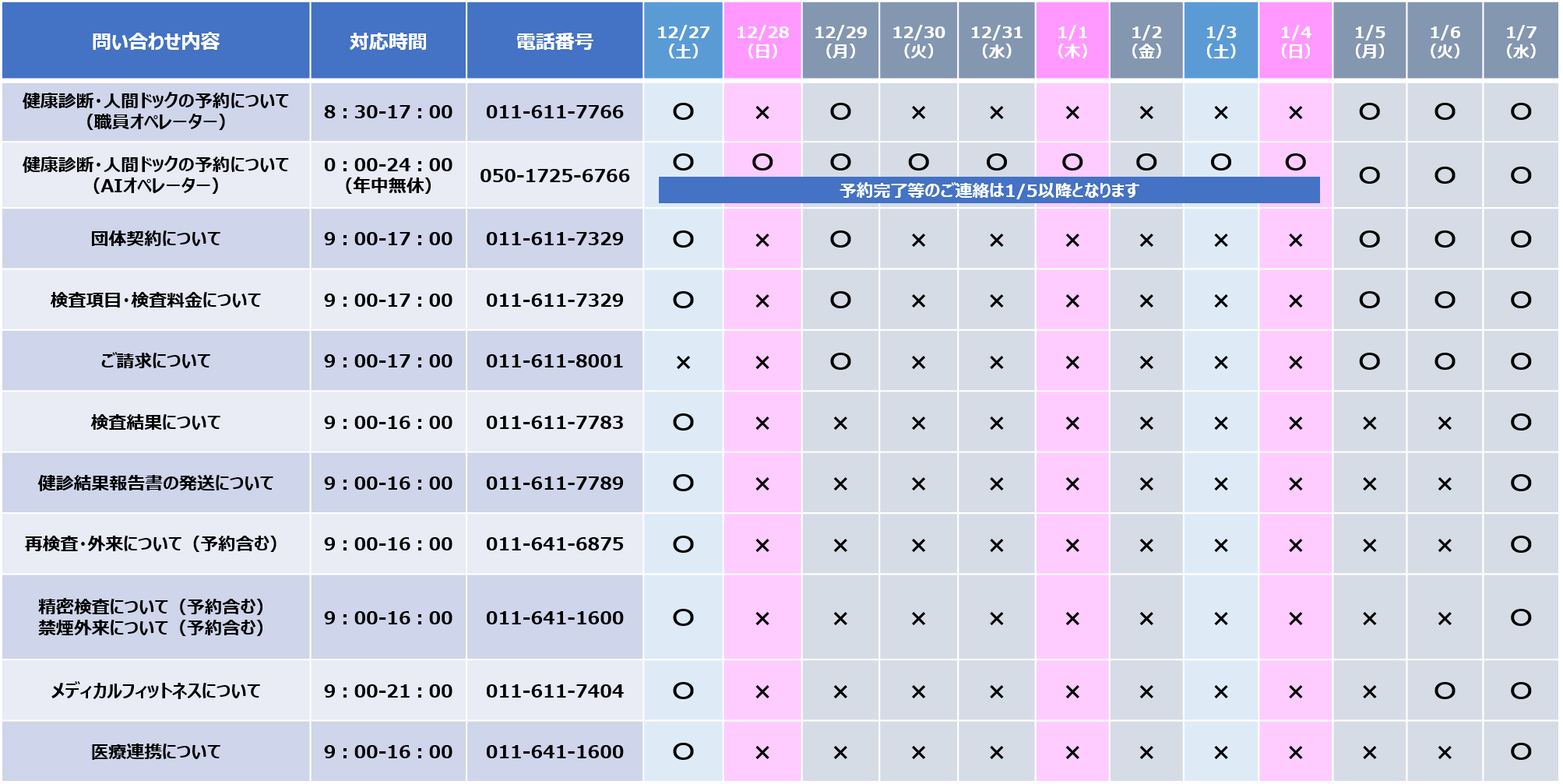Viewport: 1563px width, 784px height.
Task: Click the 問い合わせ内容 column header
Action: (156, 41)
